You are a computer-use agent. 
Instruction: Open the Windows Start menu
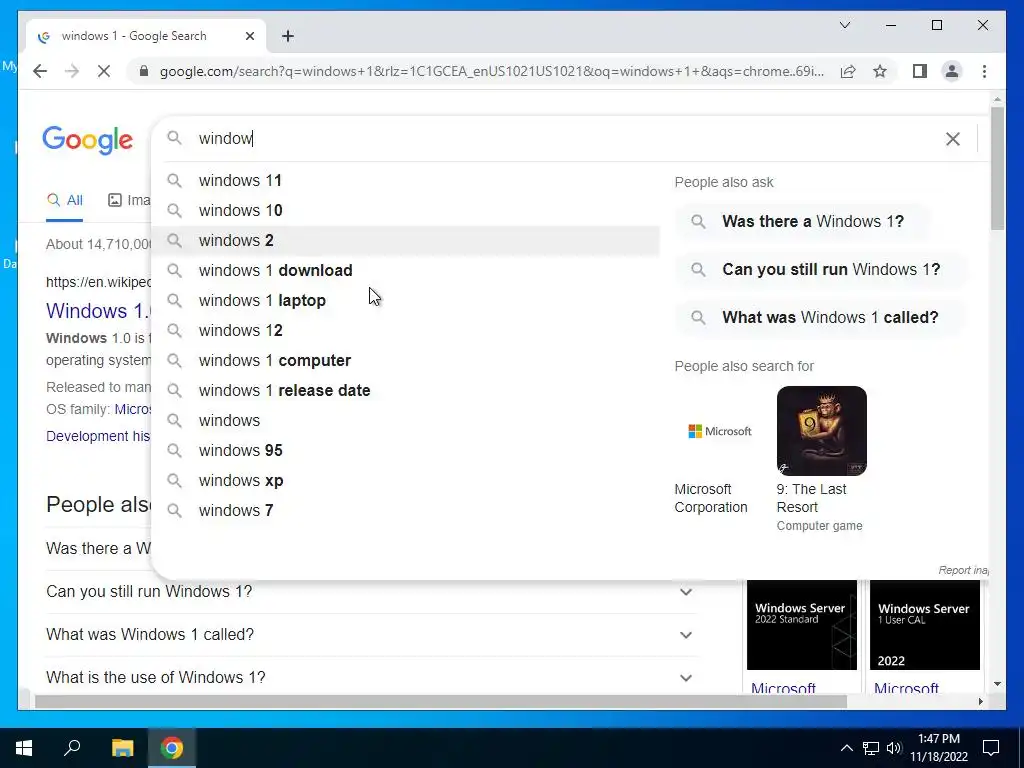(24, 748)
